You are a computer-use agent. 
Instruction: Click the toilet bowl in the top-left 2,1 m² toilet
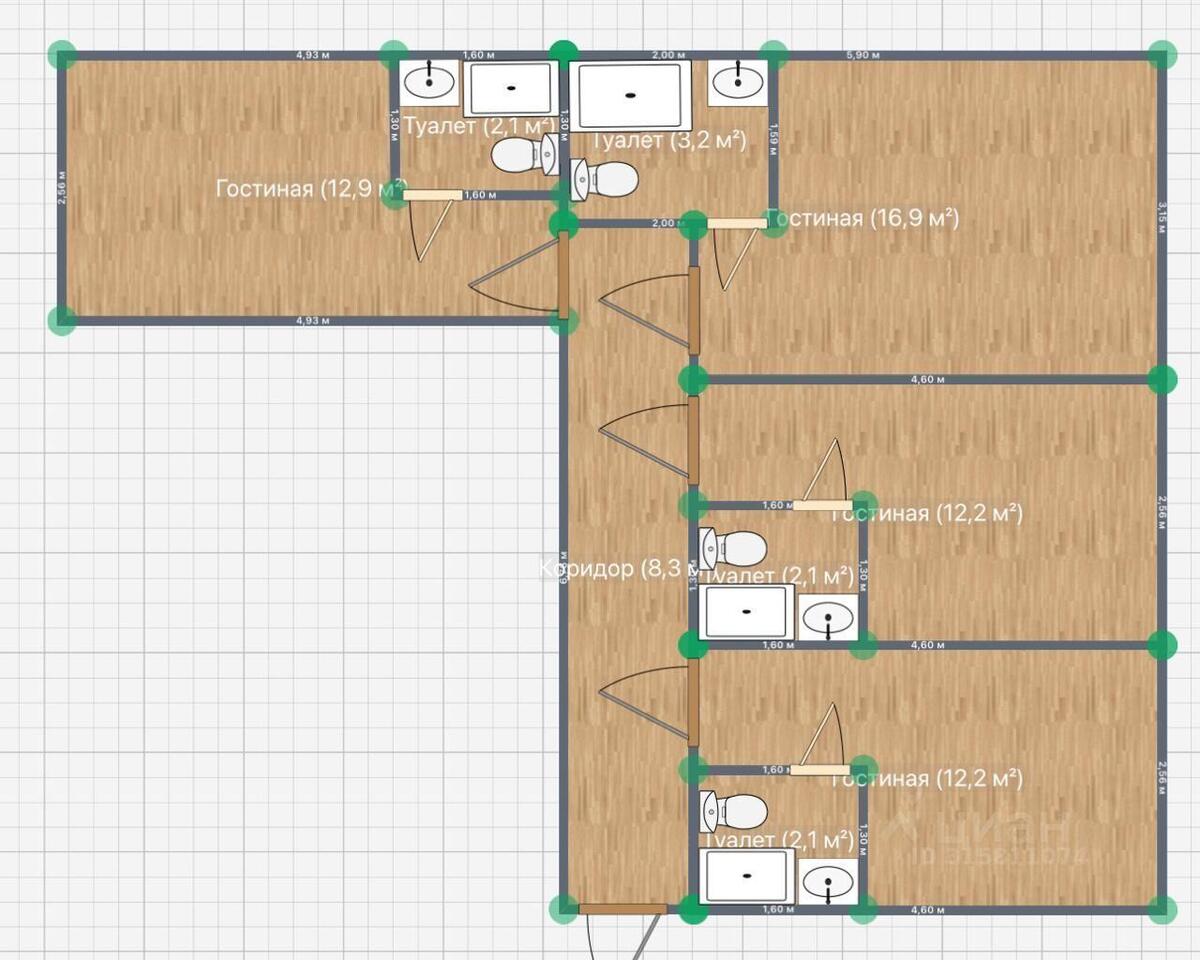coord(524,155)
